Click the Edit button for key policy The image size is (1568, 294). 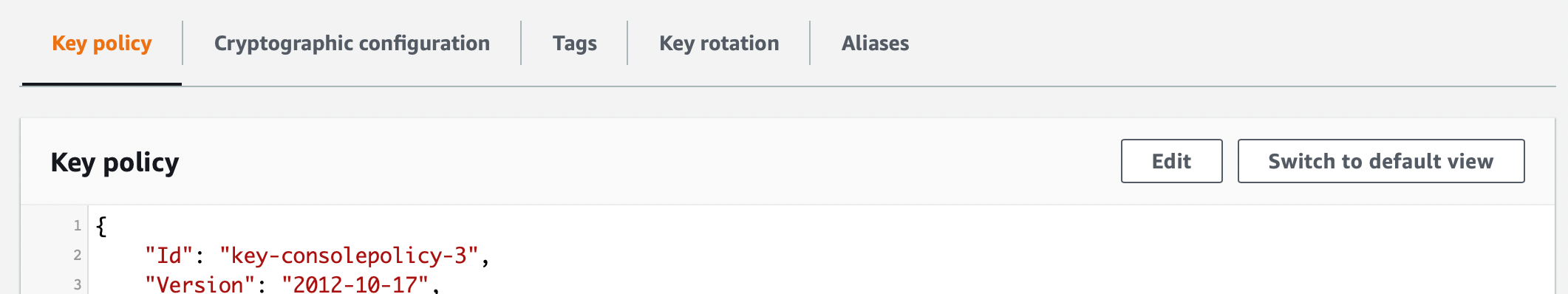(x=1171, y=161)
